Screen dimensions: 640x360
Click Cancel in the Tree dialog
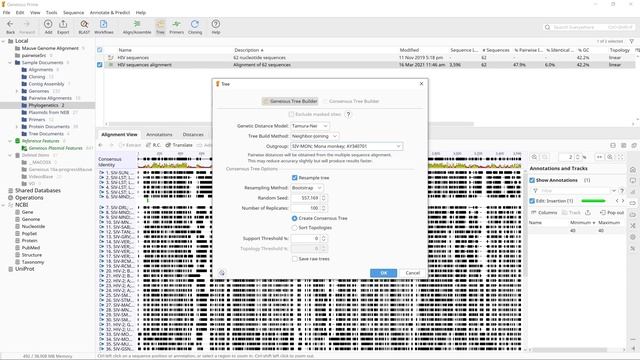coord(413,273)
